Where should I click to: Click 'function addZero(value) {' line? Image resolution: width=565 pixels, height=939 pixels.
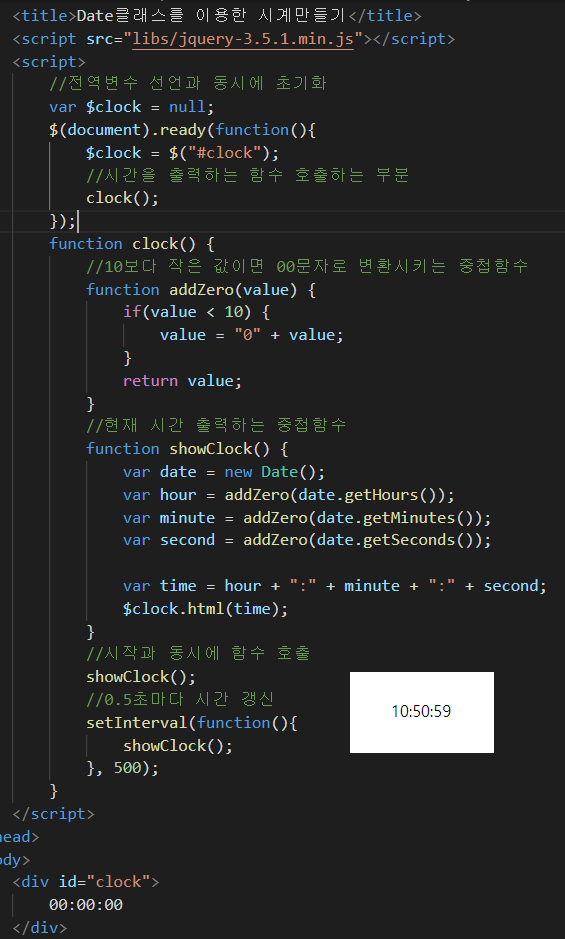click(201, 290)
